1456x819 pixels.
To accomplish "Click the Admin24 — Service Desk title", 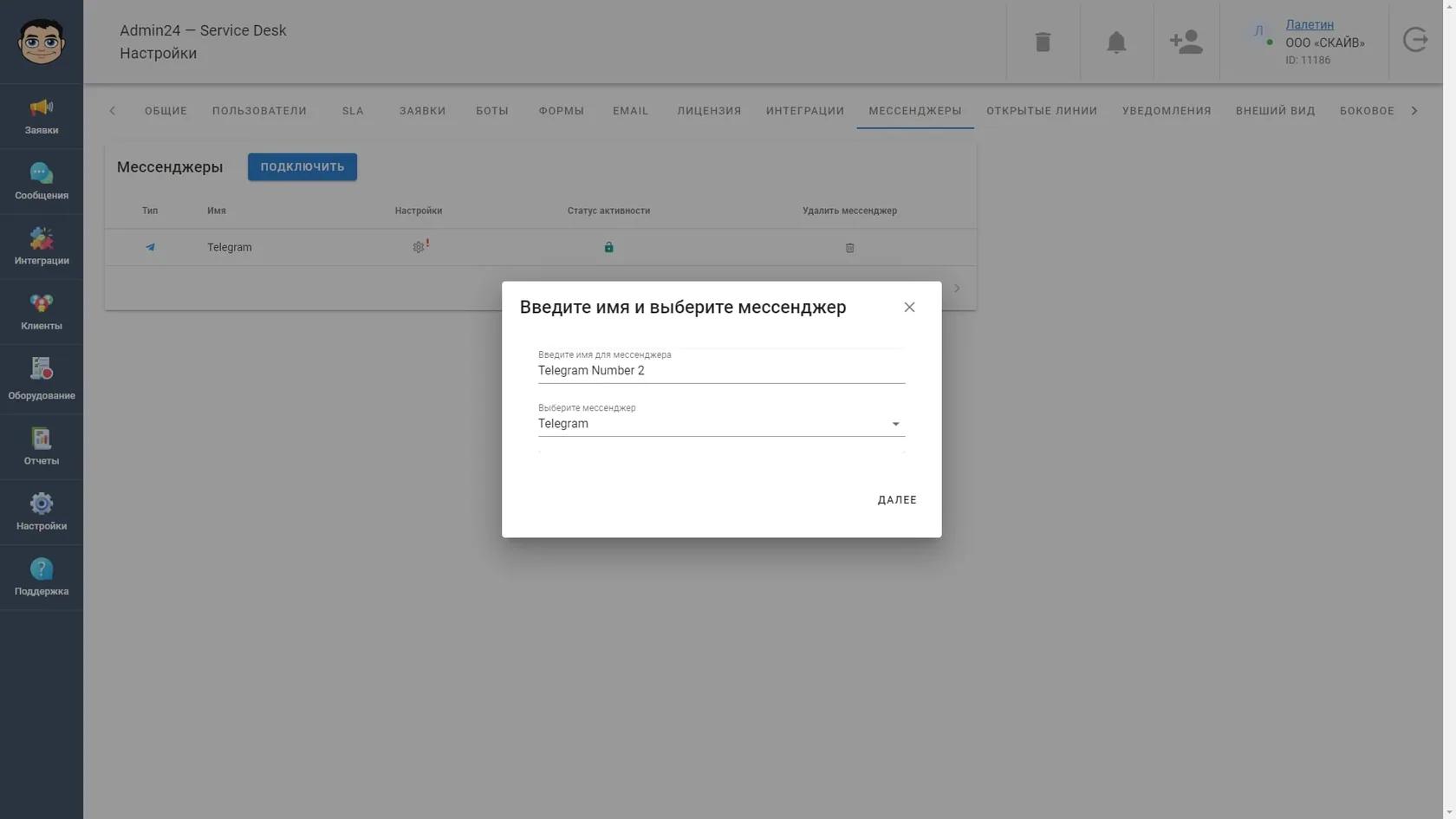I will point(203,30).
